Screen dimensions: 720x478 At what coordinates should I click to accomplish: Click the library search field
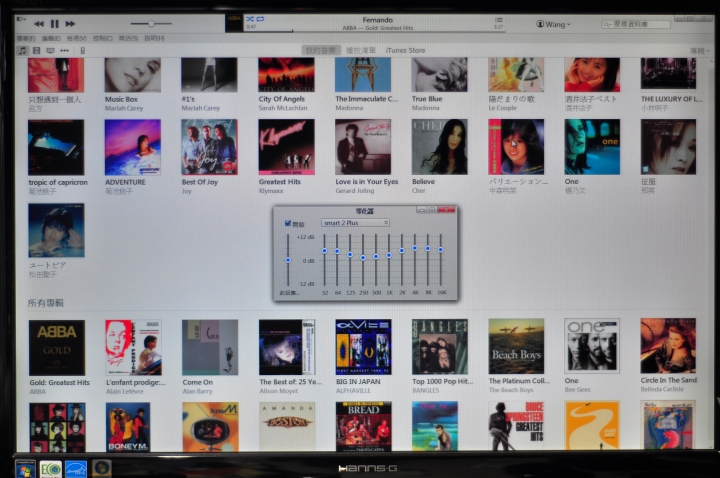point(636,24)
